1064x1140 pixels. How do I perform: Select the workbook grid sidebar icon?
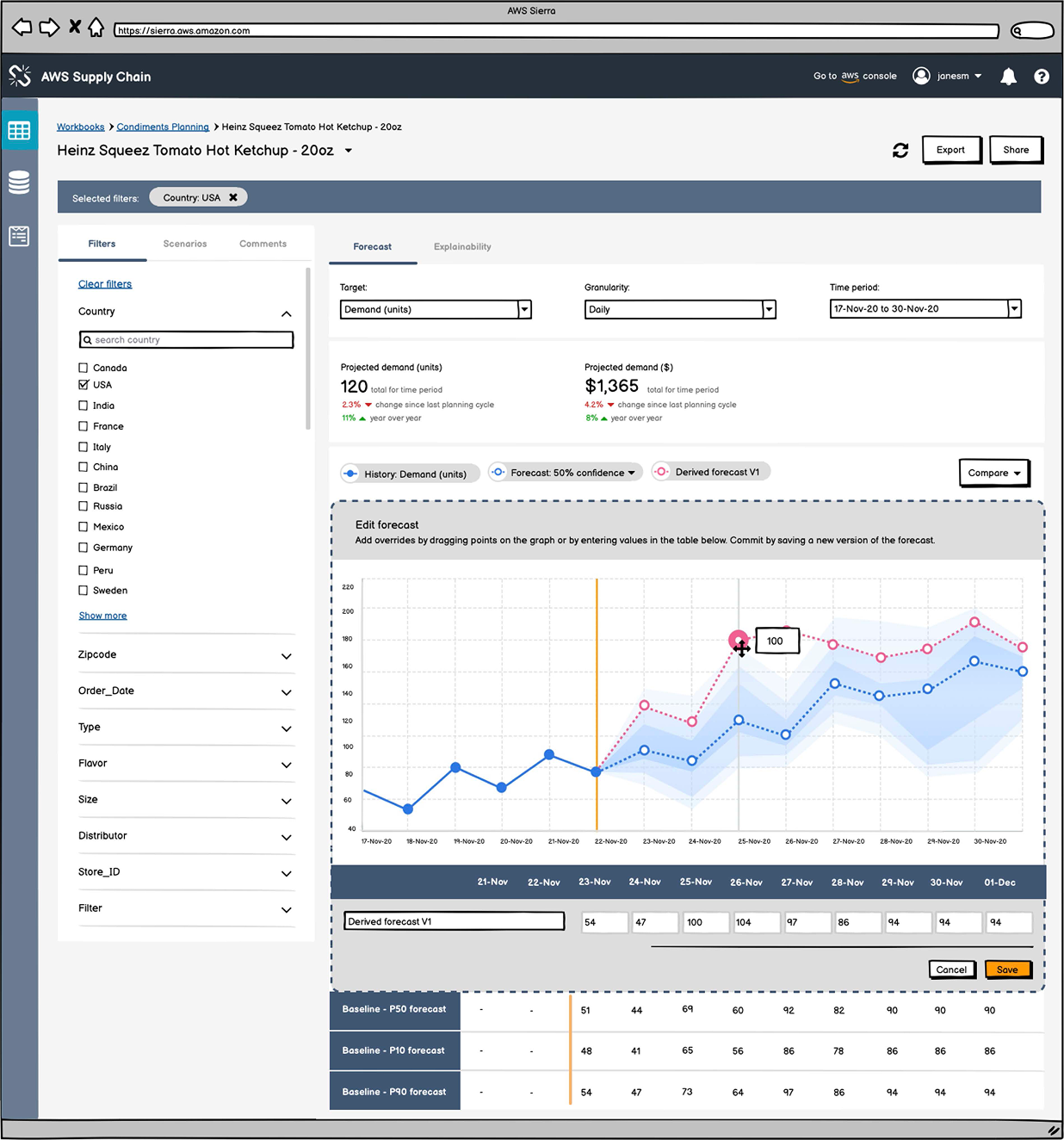coord(19,131)
